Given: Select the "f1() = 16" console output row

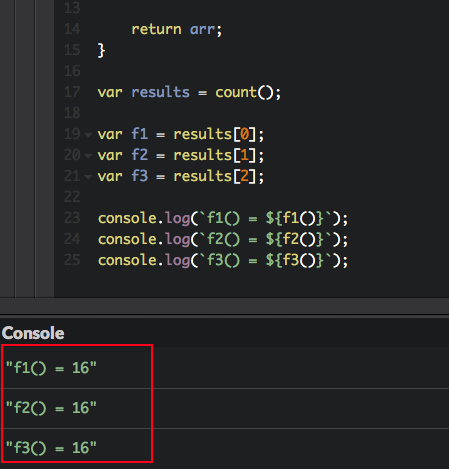Looking at the screenshot, I should (224, 368).
